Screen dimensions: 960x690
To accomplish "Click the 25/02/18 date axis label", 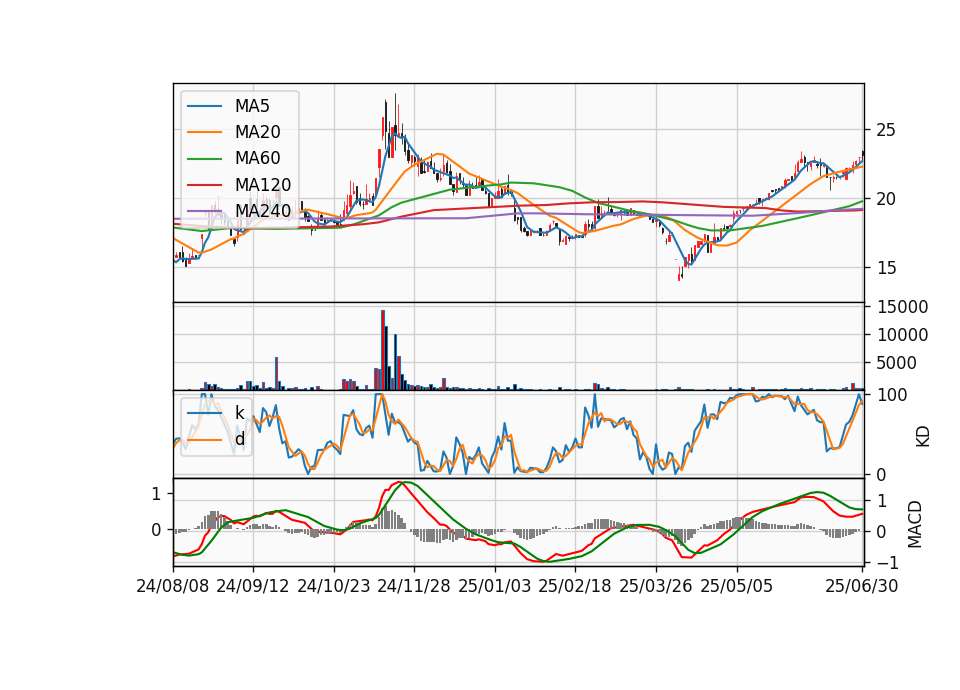I will (x=575, y=587).
